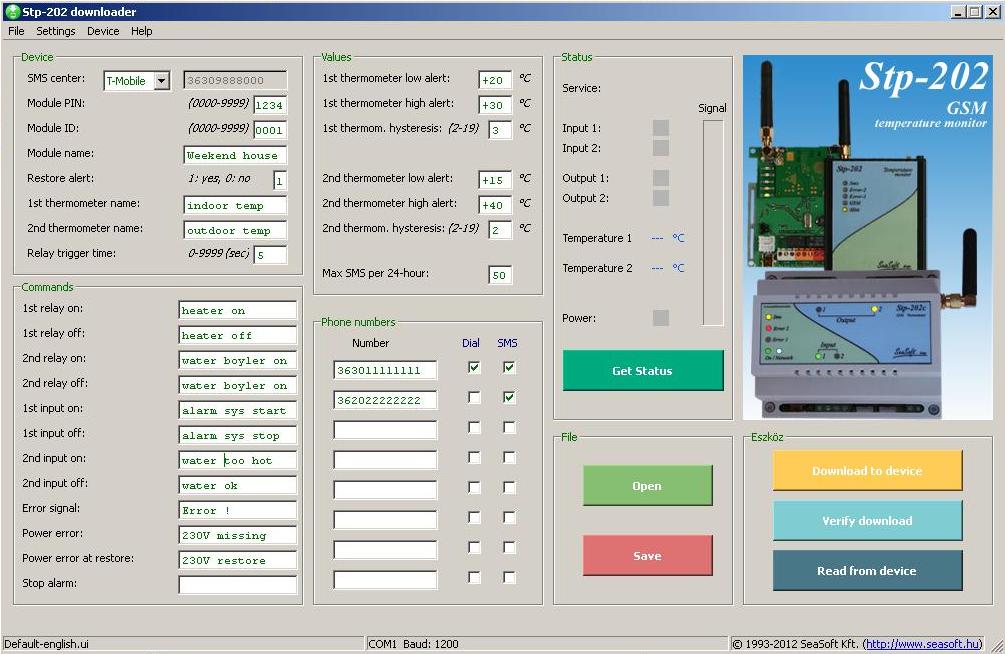The height and width of the screenshot is (654, 1005).
Task: Click 1st thermometer hysteresis field
Action: pyautogui.click(x=500, y=130)
